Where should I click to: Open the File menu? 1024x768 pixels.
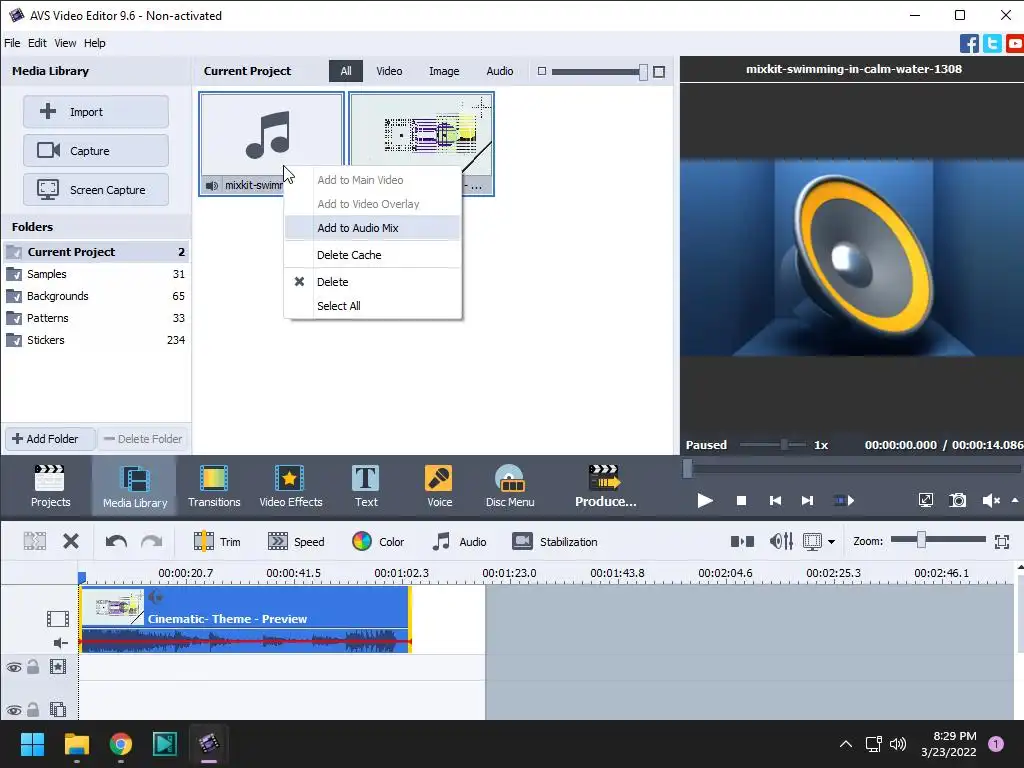click(12, 43)
